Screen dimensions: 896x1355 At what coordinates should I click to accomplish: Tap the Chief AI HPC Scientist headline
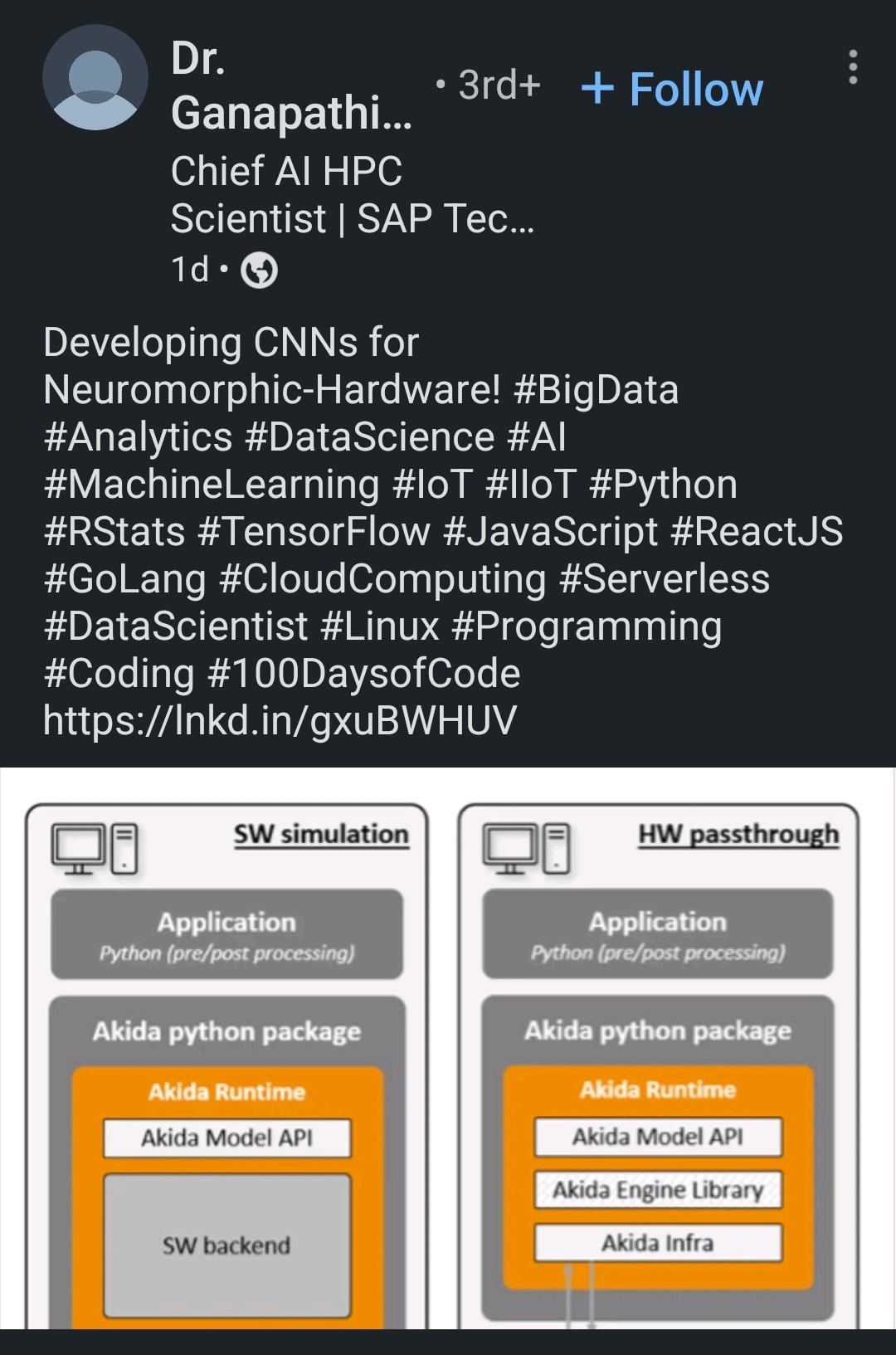click(353, 195)
